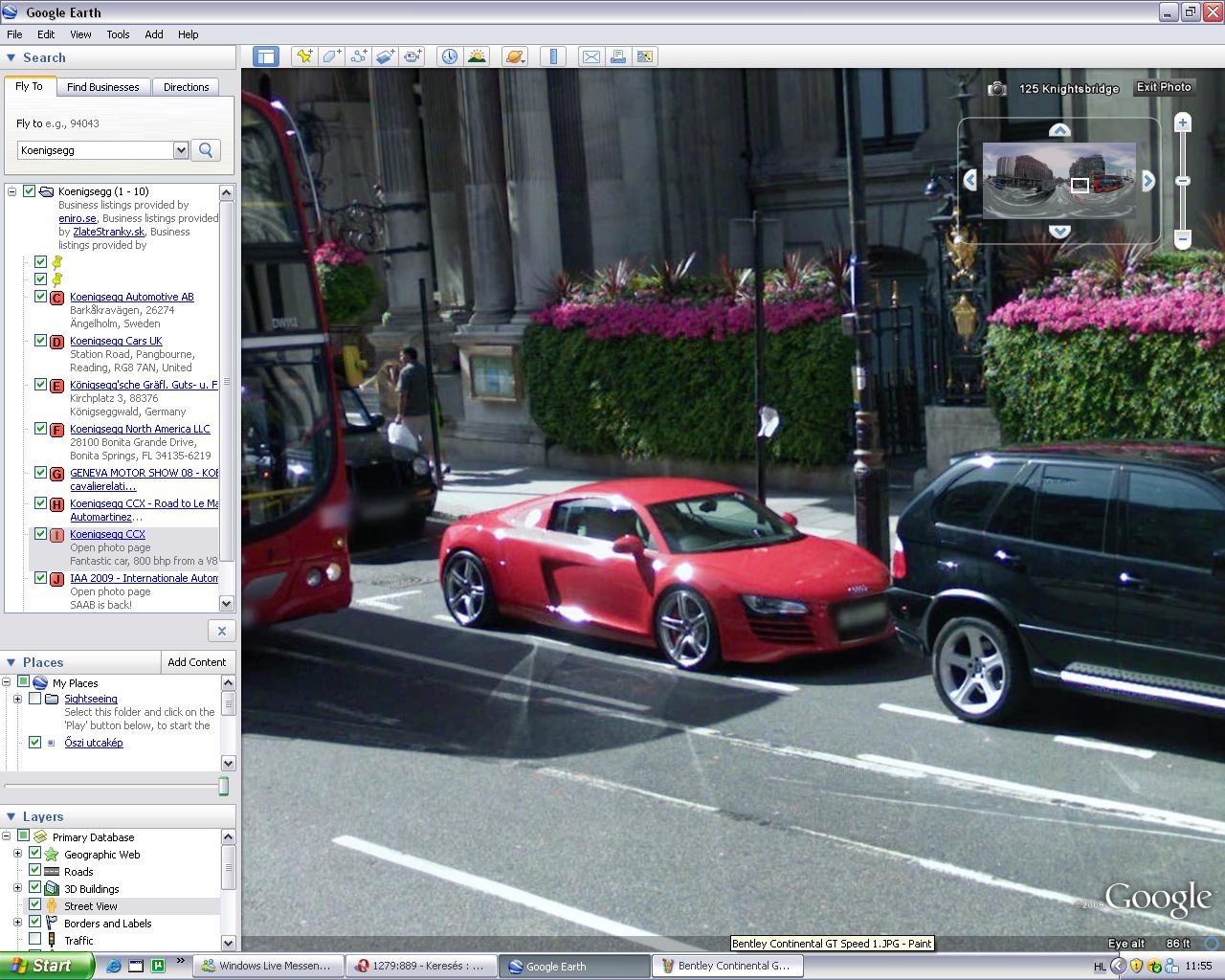Pan the photo view right
Screen dimensions: 1225x980
point(1148,180)
